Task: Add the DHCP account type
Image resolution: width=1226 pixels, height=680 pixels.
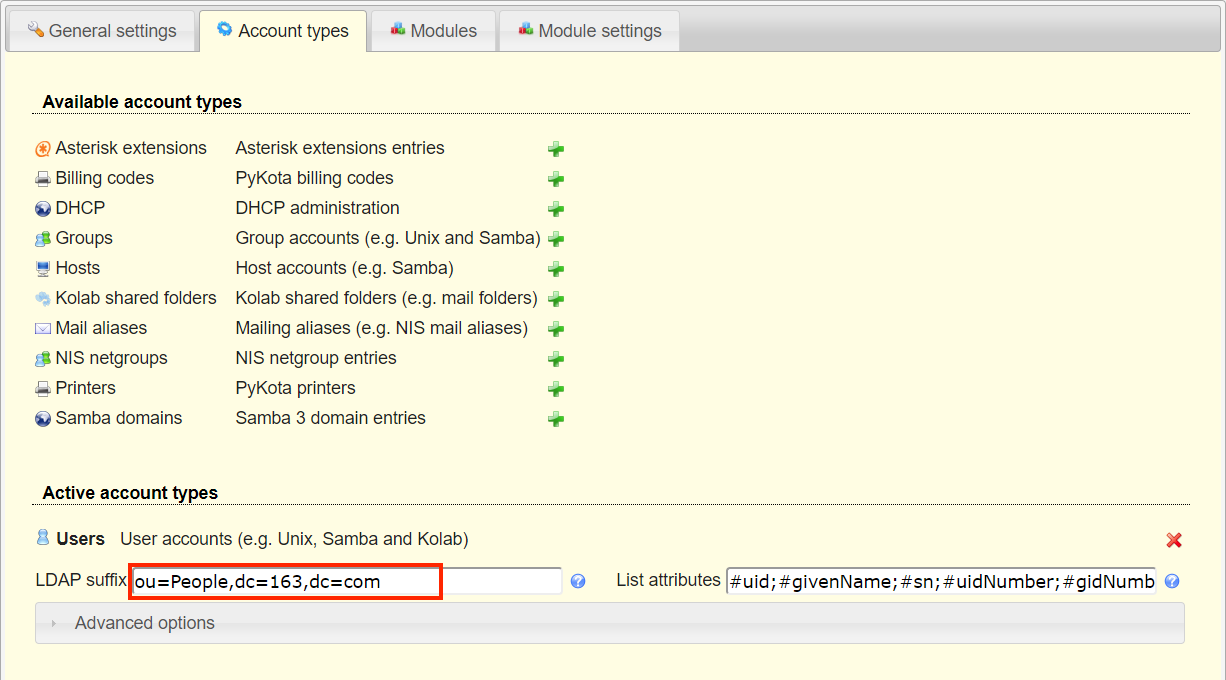Action: [556, 209]
